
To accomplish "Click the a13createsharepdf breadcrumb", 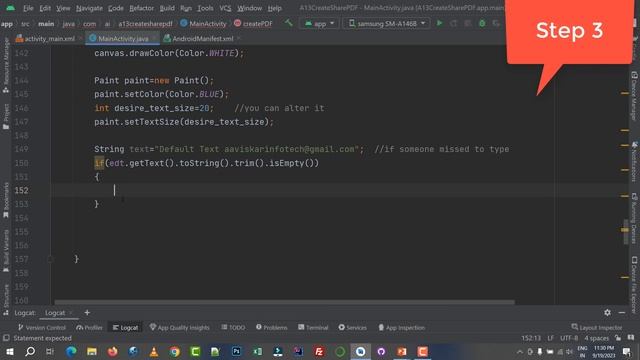I will pos(145,24).
